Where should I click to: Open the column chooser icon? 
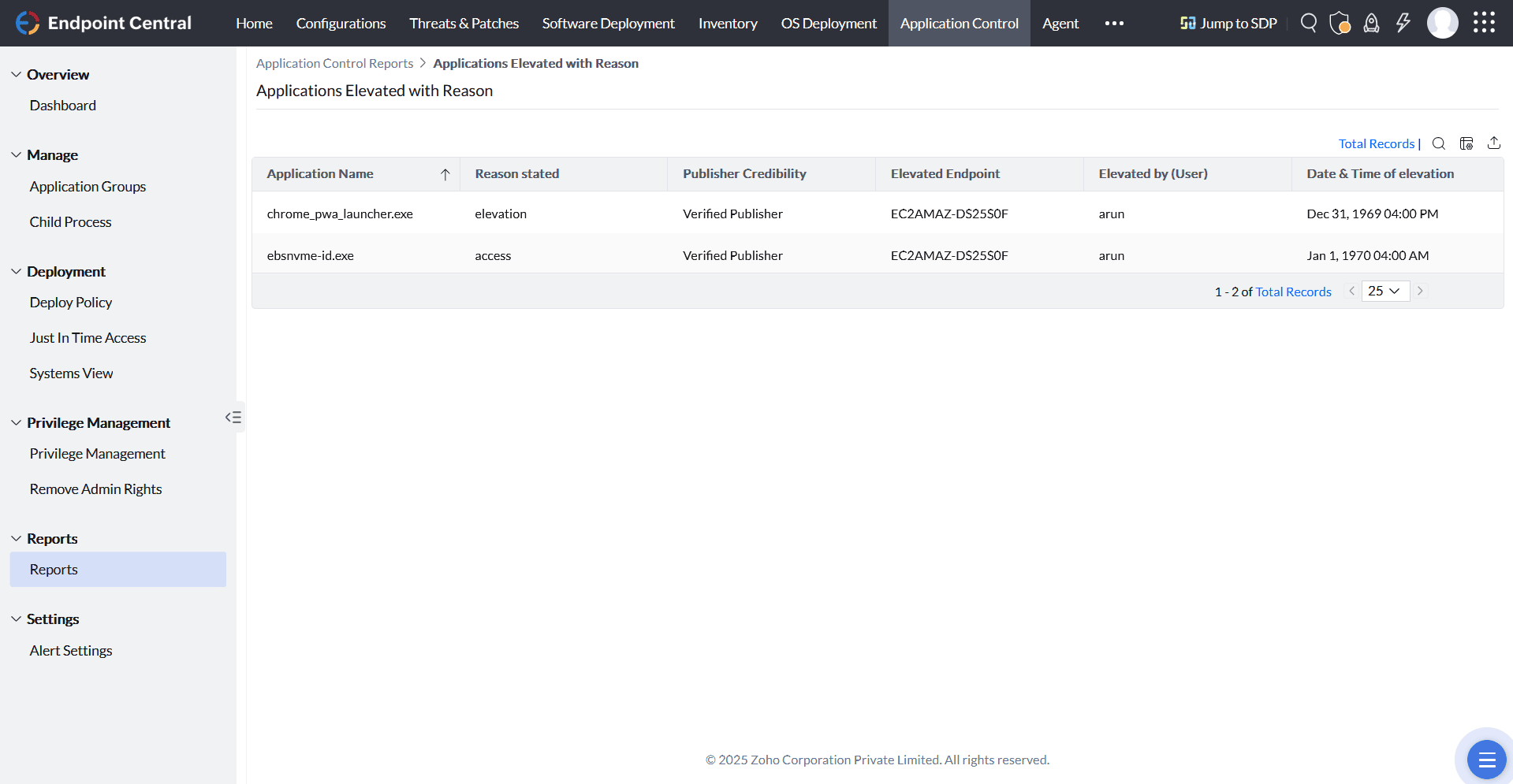tap(1466, 143)
